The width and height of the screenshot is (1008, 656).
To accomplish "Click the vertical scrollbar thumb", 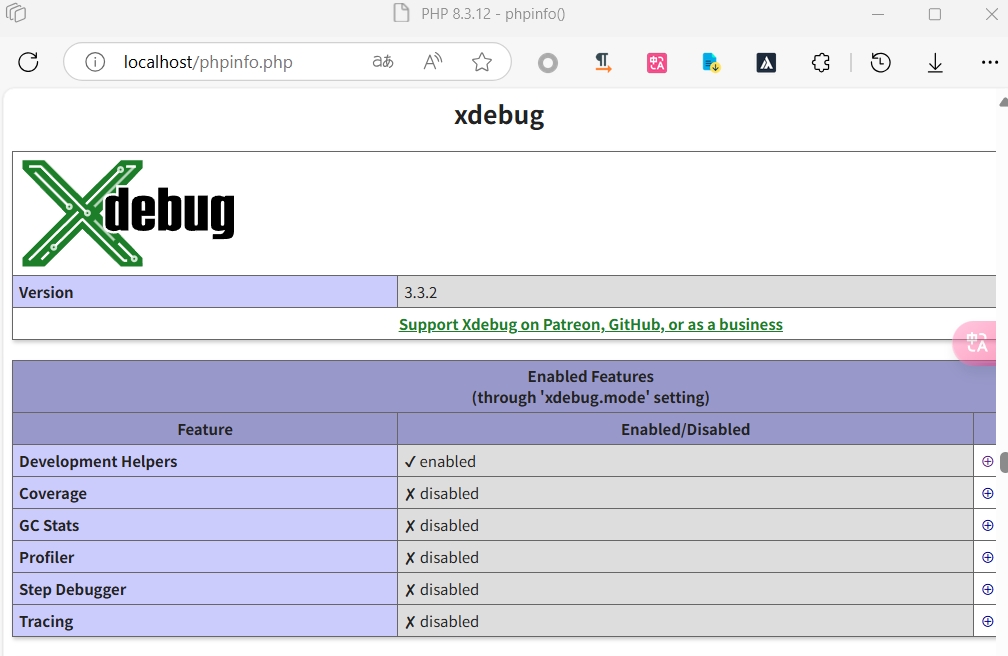I will point(1004,462).
